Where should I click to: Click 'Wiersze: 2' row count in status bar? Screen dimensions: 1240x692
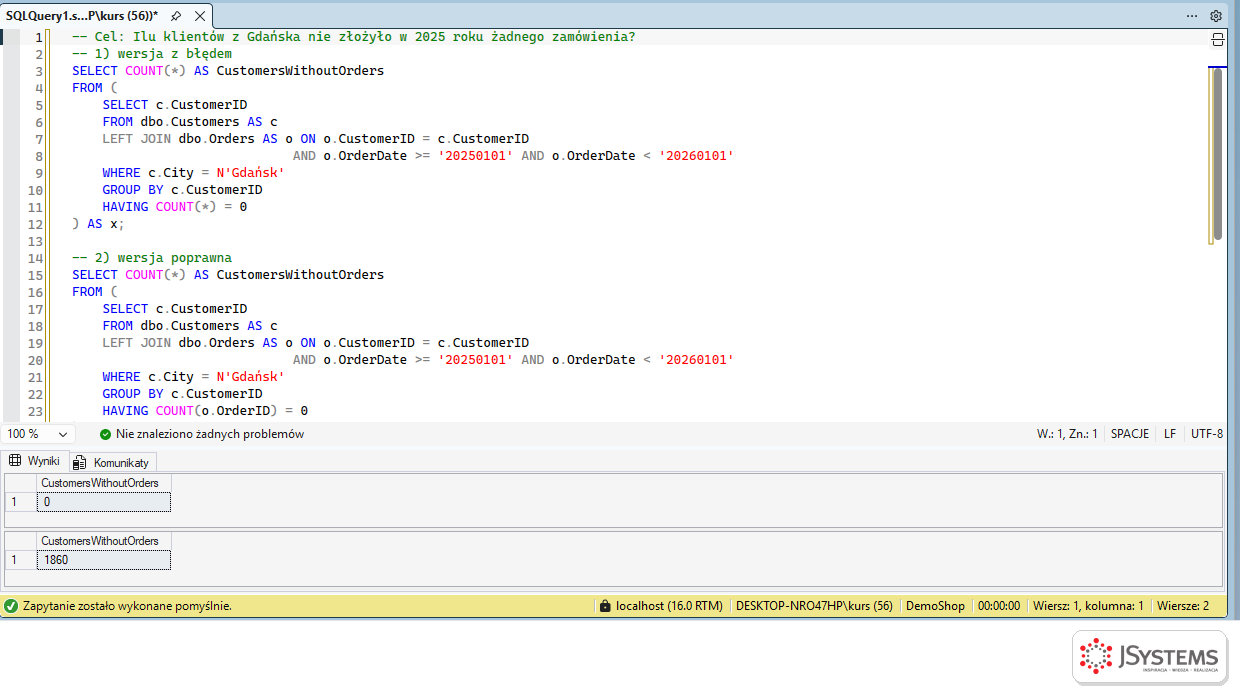point(1183,606)
